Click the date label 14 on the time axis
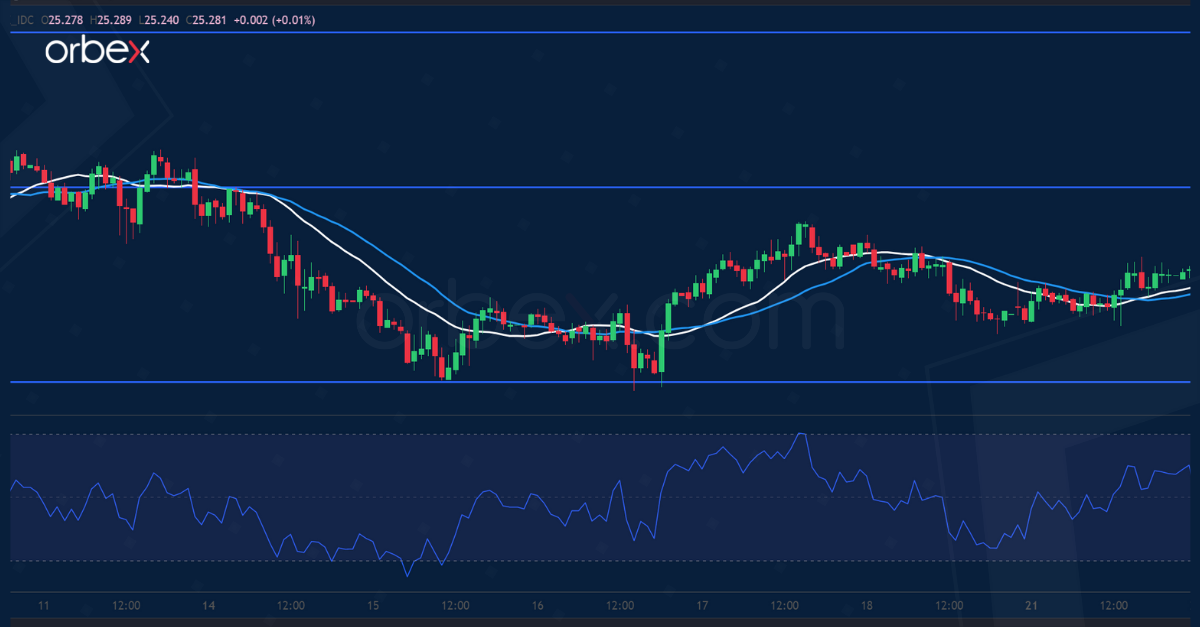 click(x=209, y=605)
